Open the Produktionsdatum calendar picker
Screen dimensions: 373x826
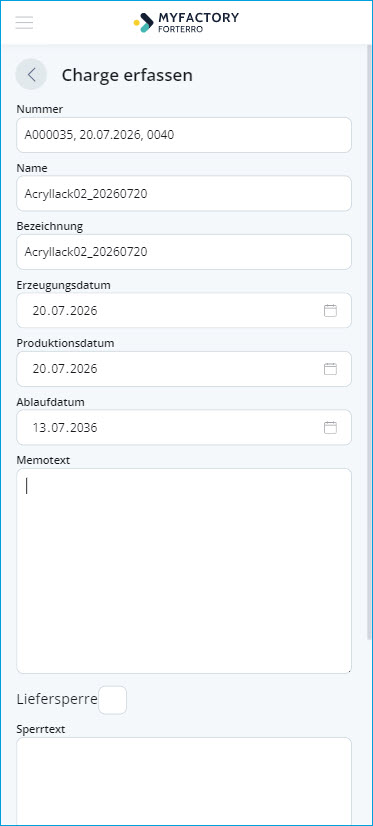330,369
